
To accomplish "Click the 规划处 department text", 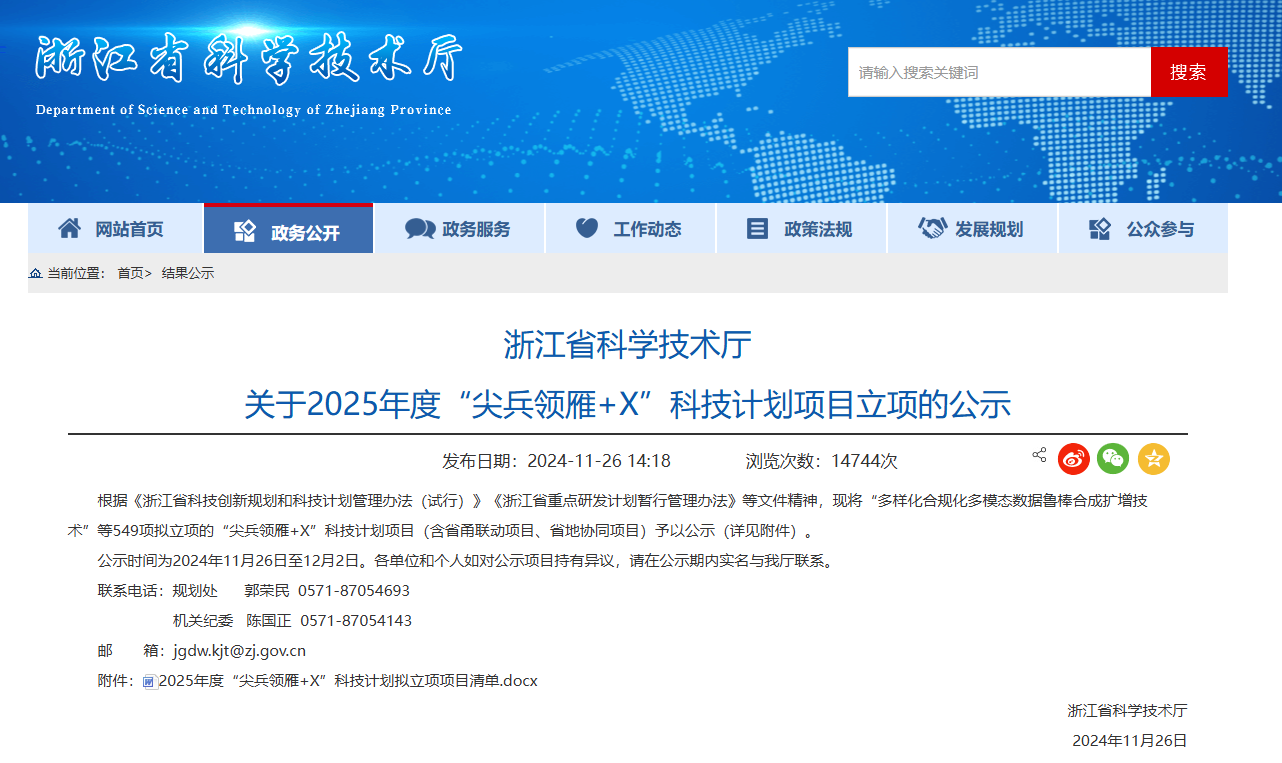I will 195,591.
